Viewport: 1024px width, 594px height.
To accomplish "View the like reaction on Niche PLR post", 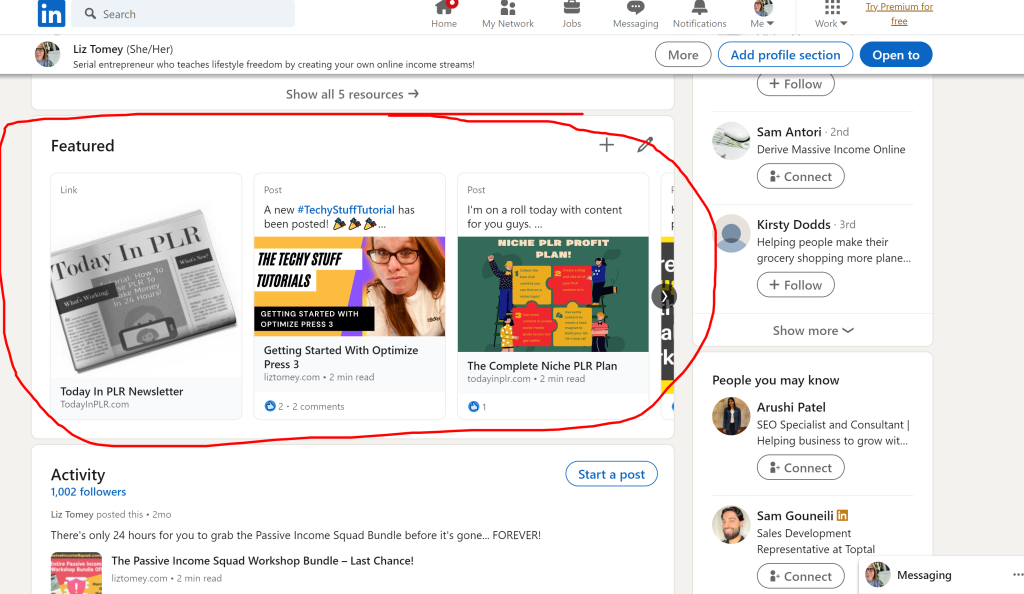I will click(x=477, y=407).
